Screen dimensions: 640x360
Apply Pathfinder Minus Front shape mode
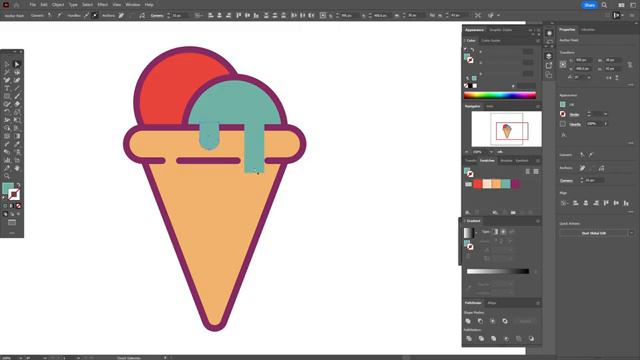(480, 321)
